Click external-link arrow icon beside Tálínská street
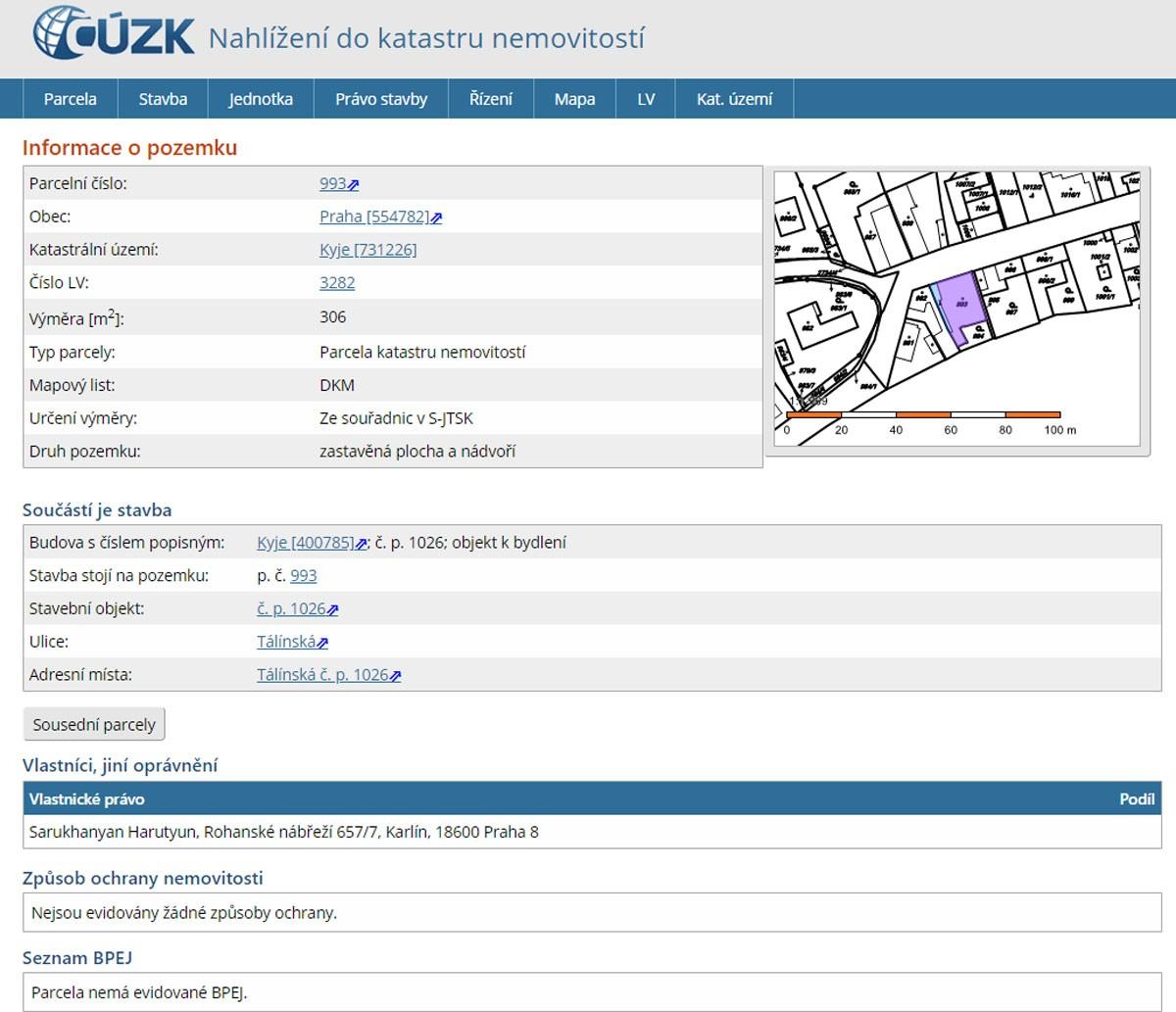The width and height of the screenshot is (1176, 1012). click(322, 643)
